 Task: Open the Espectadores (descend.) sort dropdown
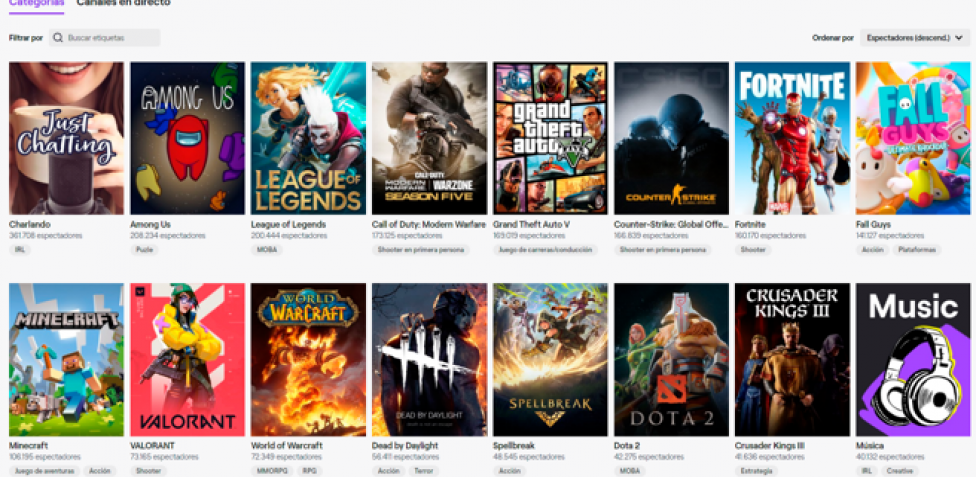point(915,38)
